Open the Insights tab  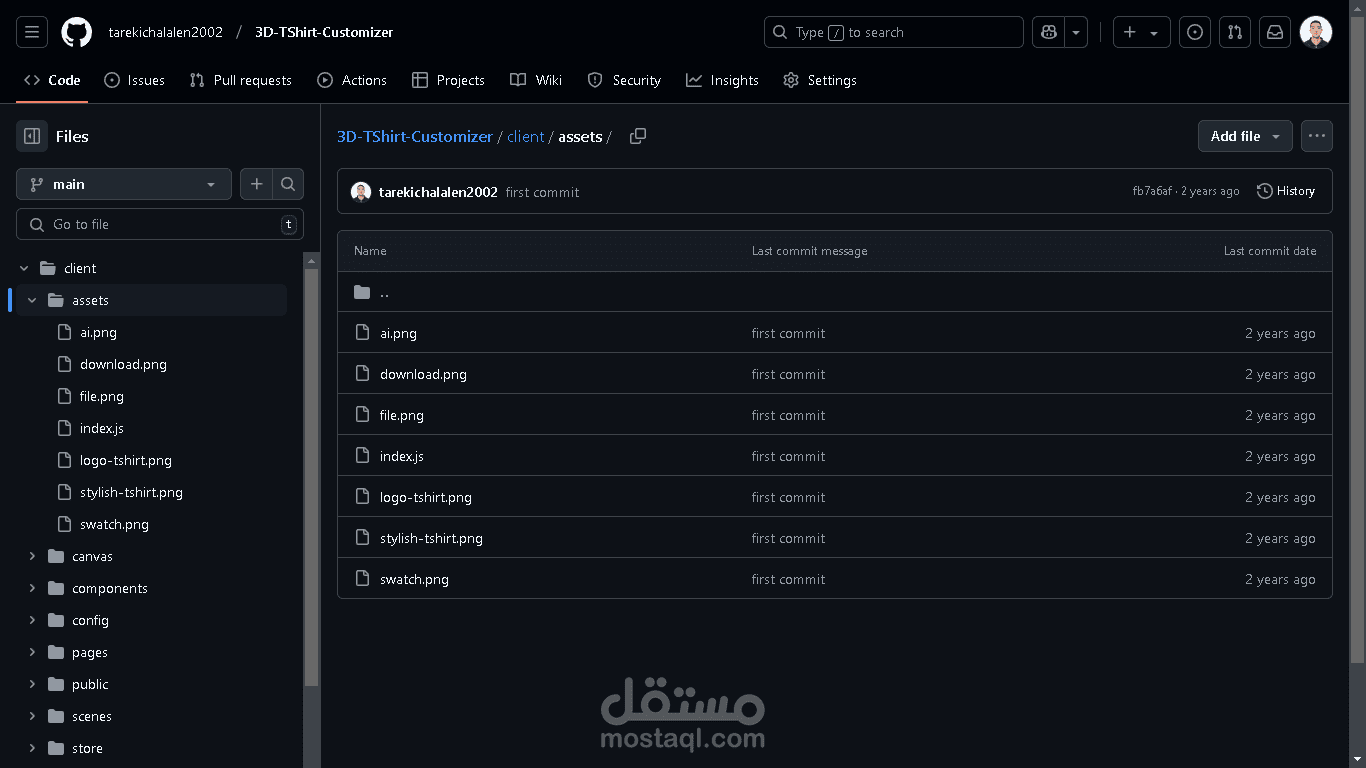722,80
